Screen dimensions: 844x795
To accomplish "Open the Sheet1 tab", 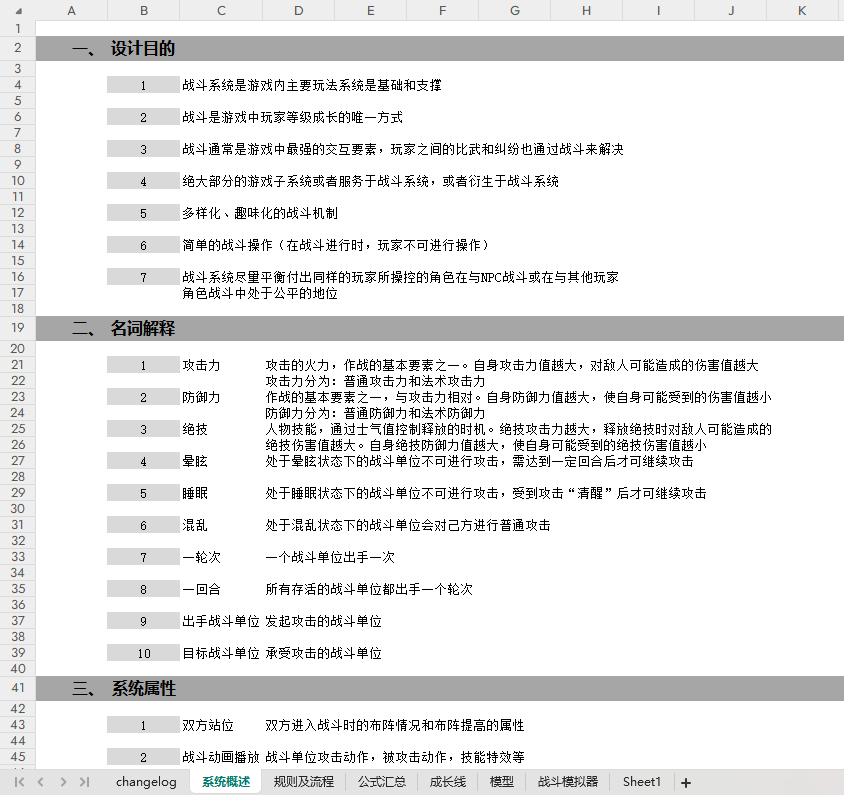I will [x=642, y=782].
